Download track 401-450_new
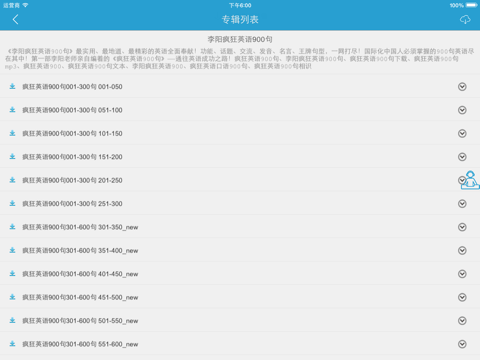This screenshot has width=480, height=360. (12, 274)
